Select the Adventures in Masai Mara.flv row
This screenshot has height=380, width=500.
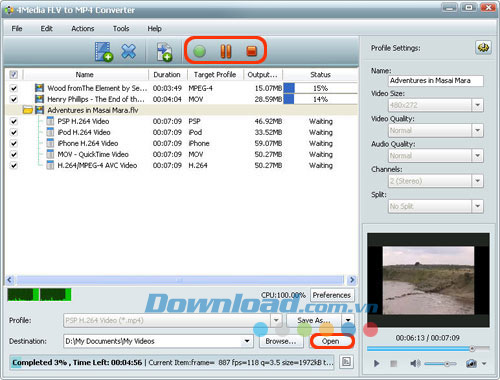(x=182, y=110)
